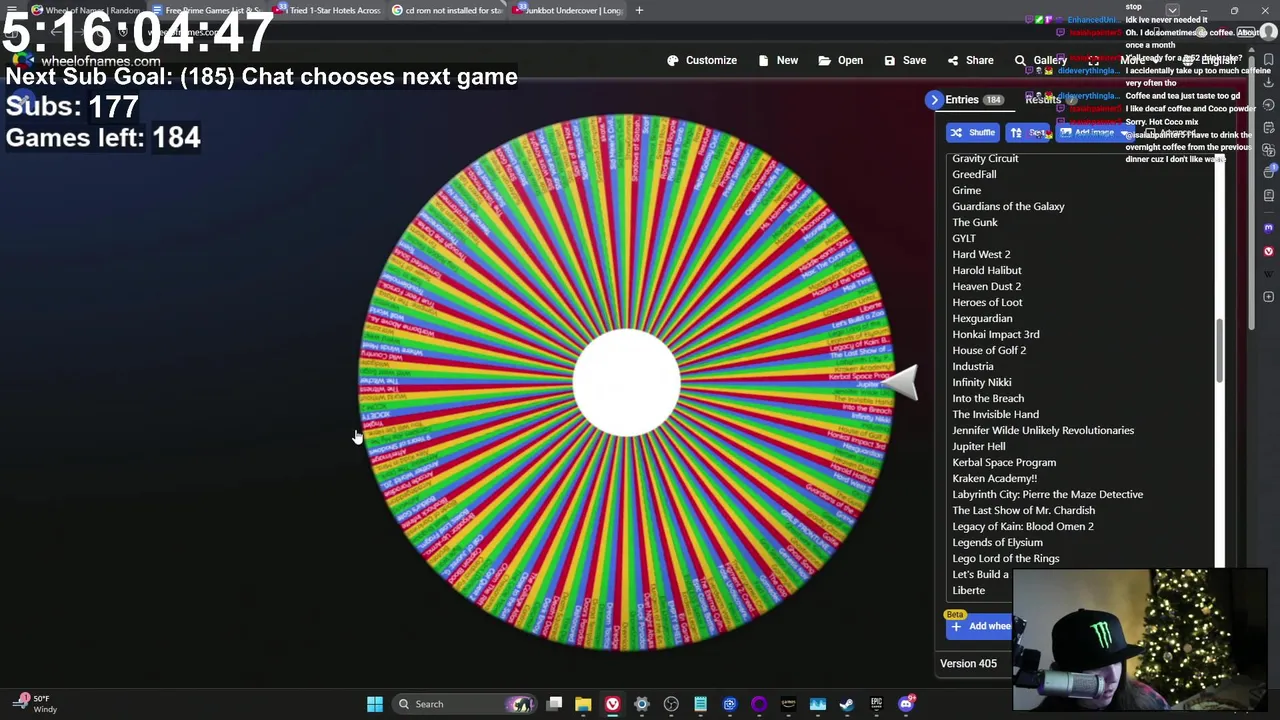Click 'Labyrinth City: Pierre the Maze Detective'
The image size is (1280, 720).
point(1048,494)
